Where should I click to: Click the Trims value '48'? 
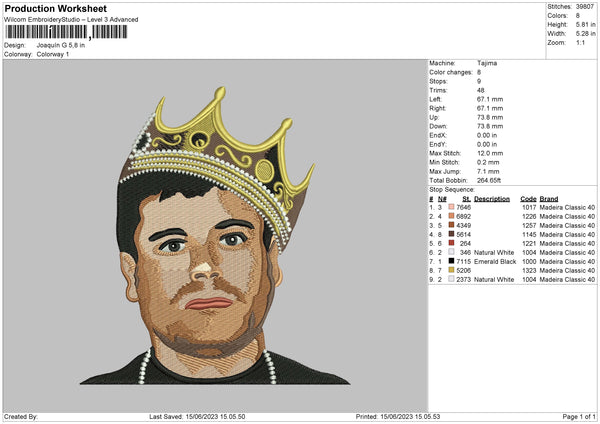pos(481,90)
